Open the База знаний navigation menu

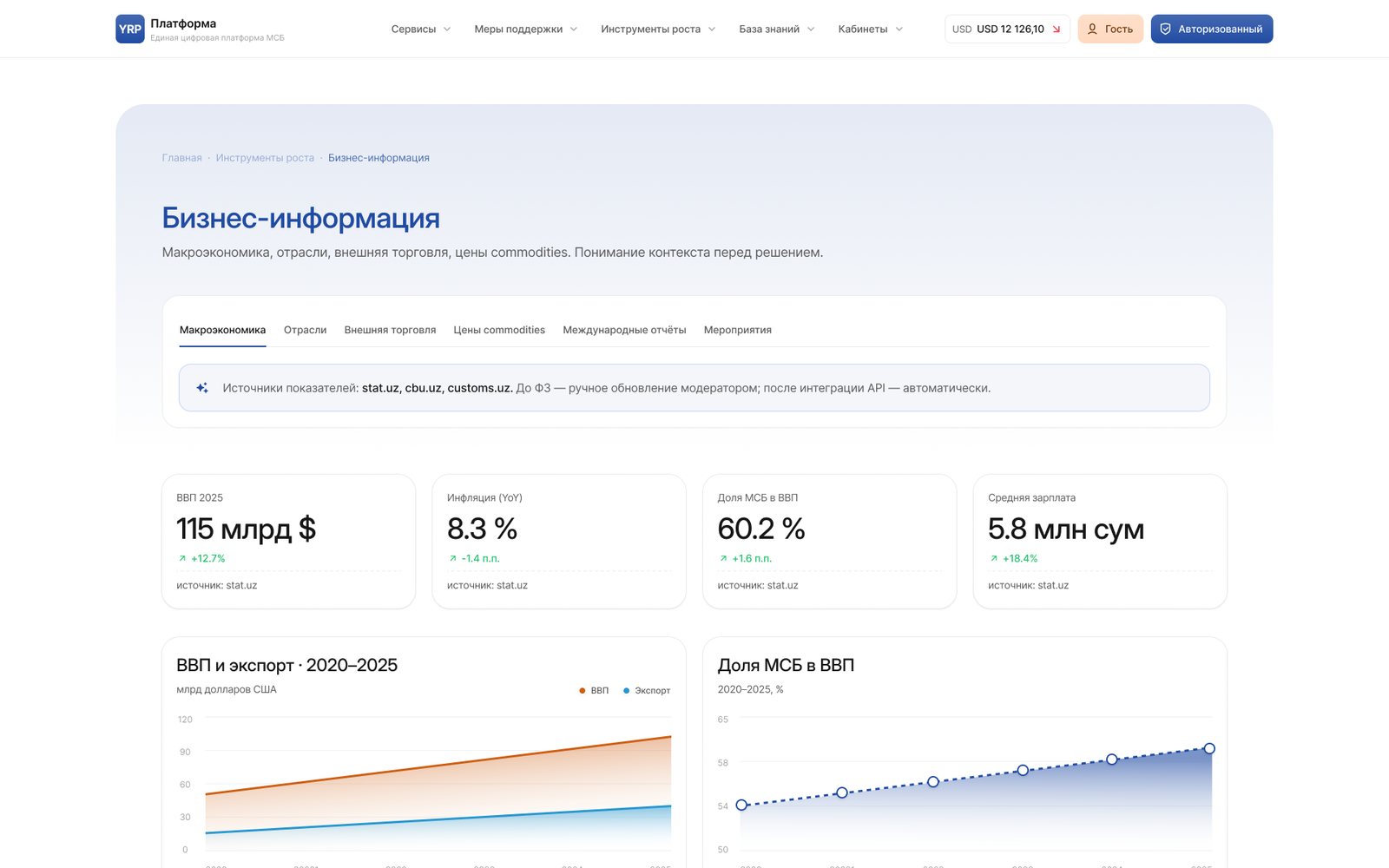tap(777, 29)
